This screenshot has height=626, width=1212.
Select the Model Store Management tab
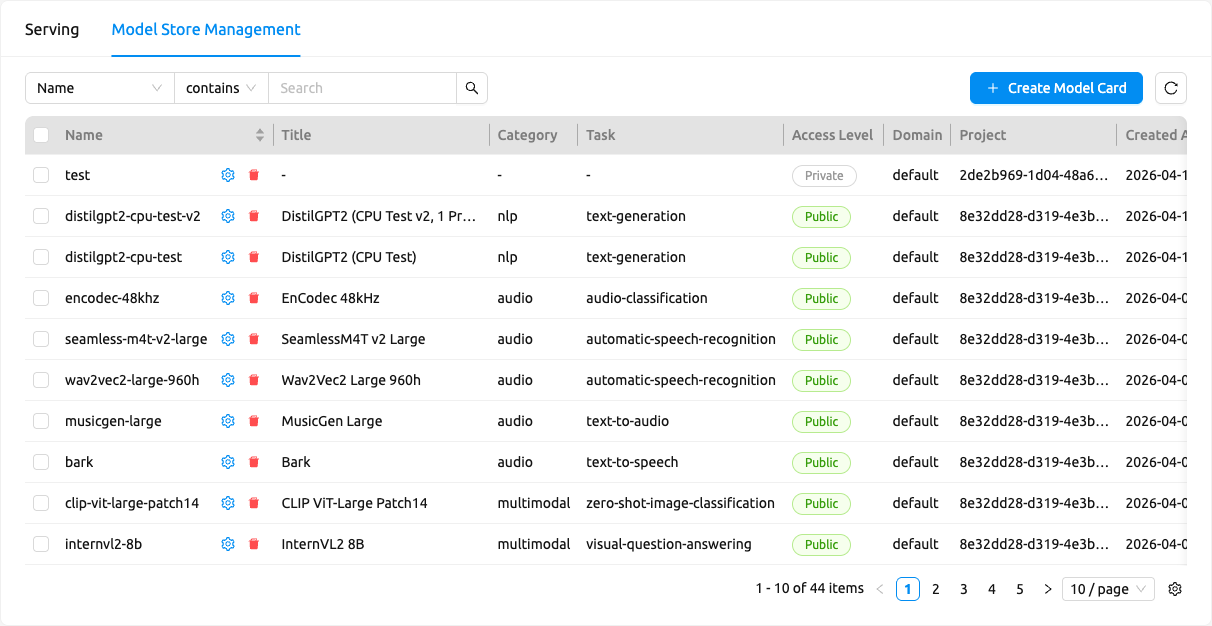tap(206, 29)
